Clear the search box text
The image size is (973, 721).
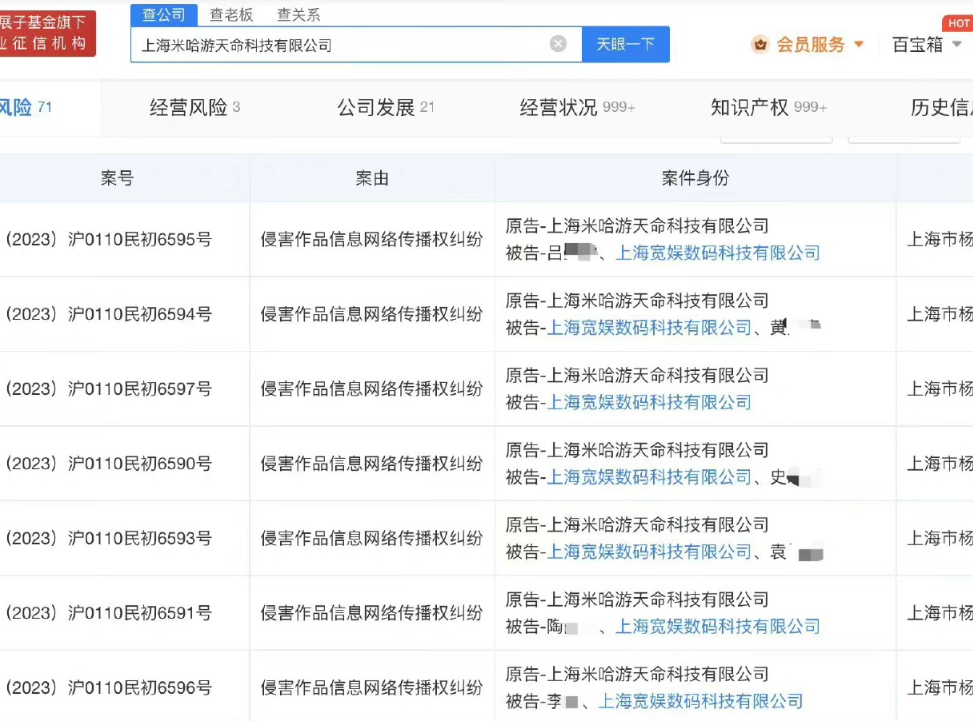pos(558,44)
